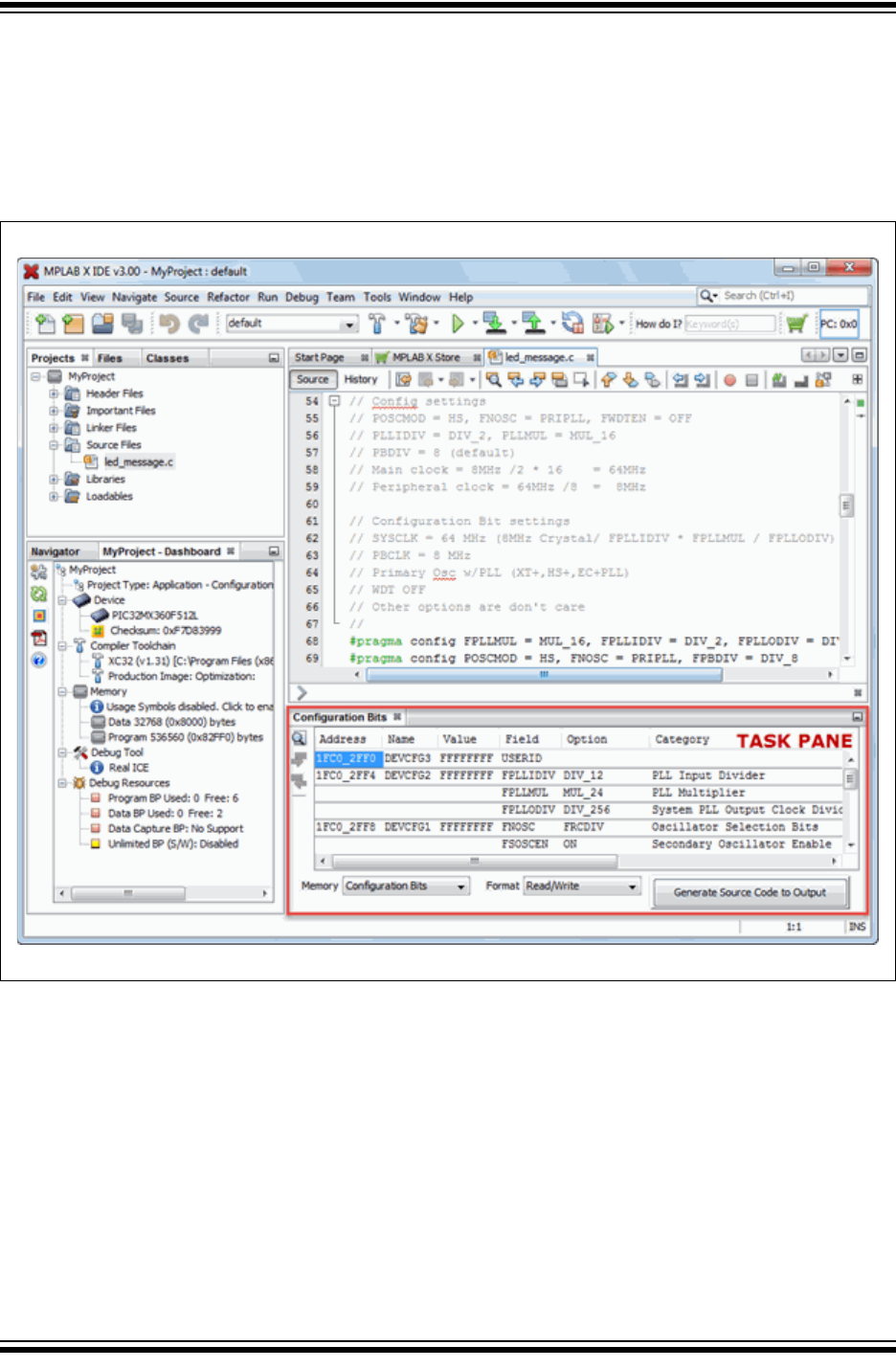Image resolution: width=896 pixels, height=1368 pixels.
Task: Click the Clean and Build icon
Action: click(416, 324)
